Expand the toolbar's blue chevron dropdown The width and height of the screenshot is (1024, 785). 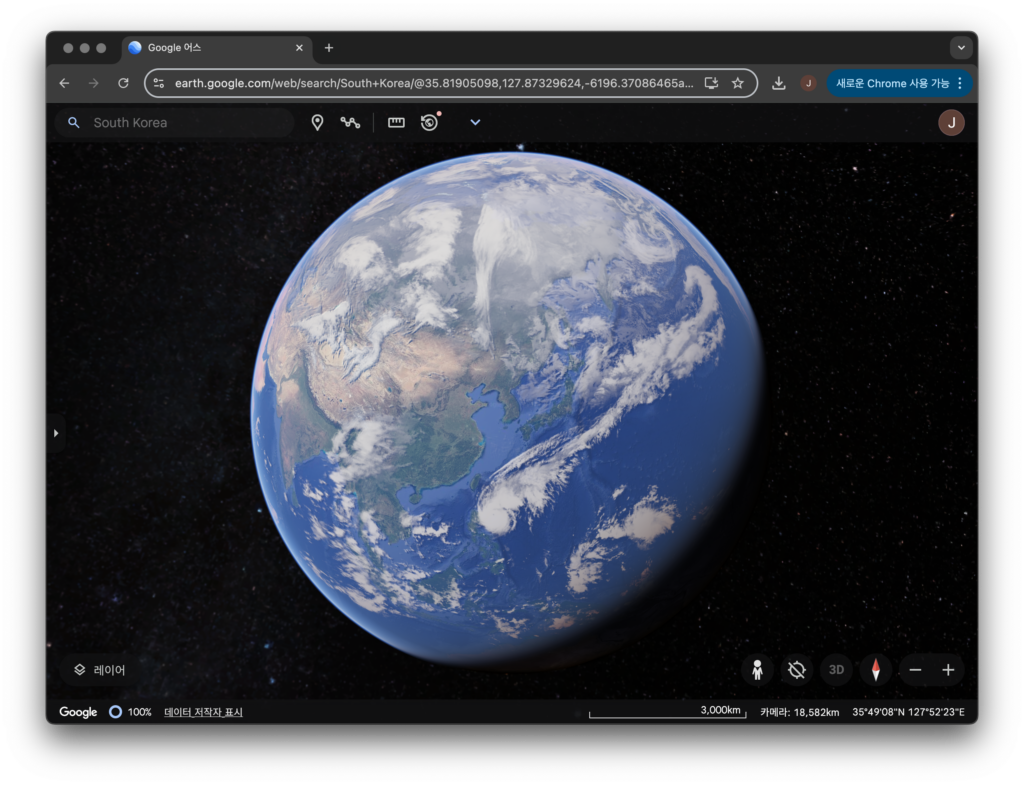475,122
